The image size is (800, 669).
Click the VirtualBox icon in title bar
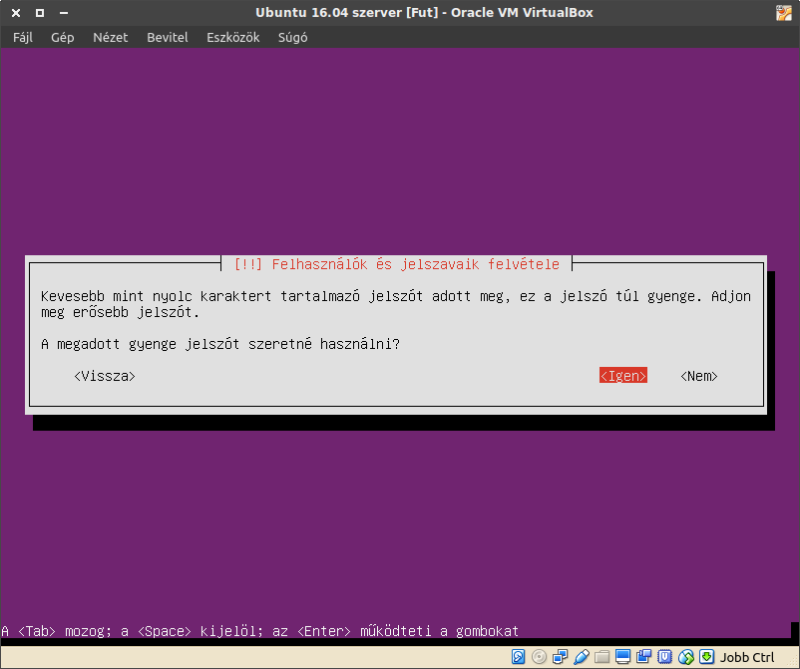[784, 13]
